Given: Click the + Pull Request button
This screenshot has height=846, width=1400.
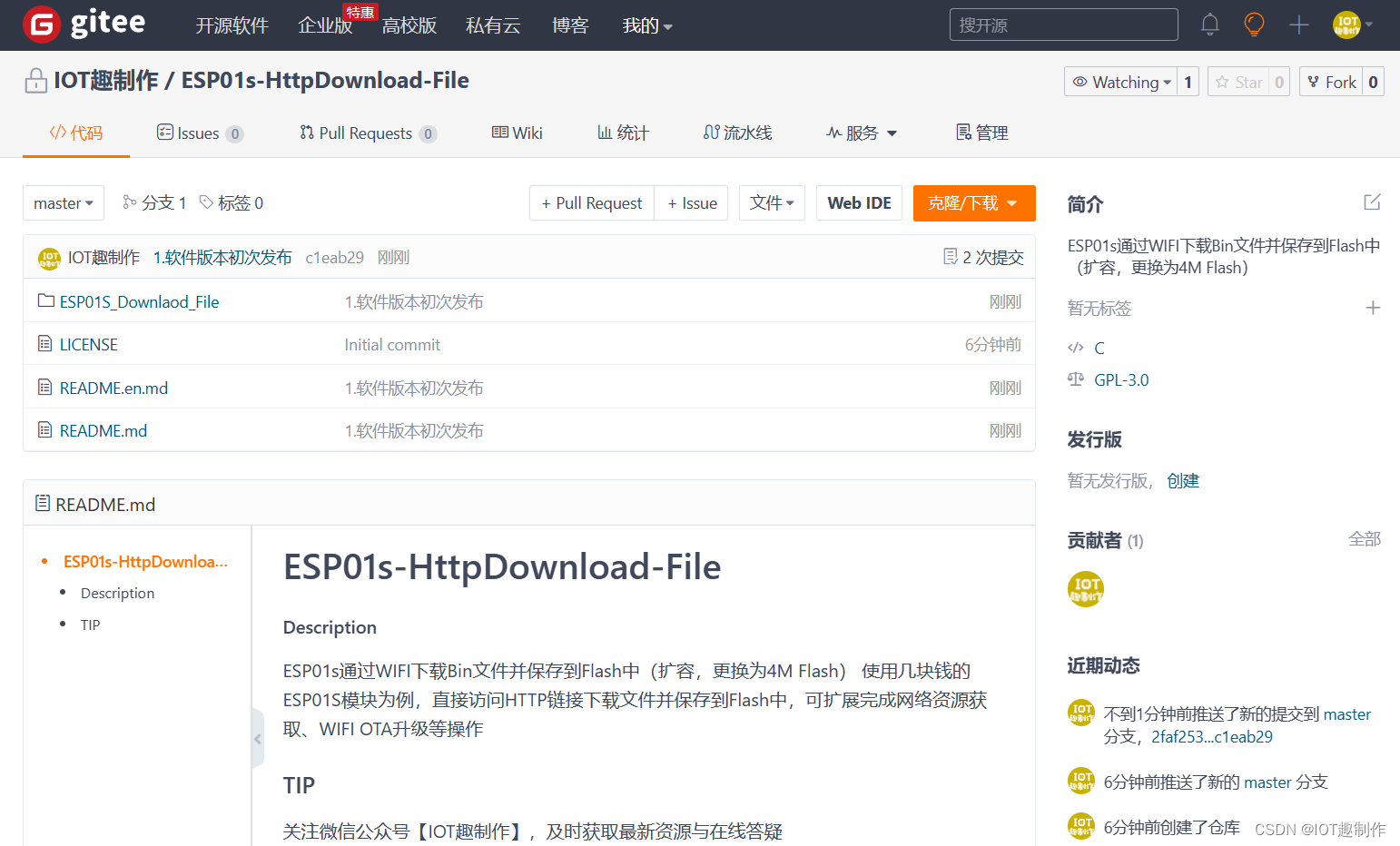Looking at the screenshot, I should point(591,203).
